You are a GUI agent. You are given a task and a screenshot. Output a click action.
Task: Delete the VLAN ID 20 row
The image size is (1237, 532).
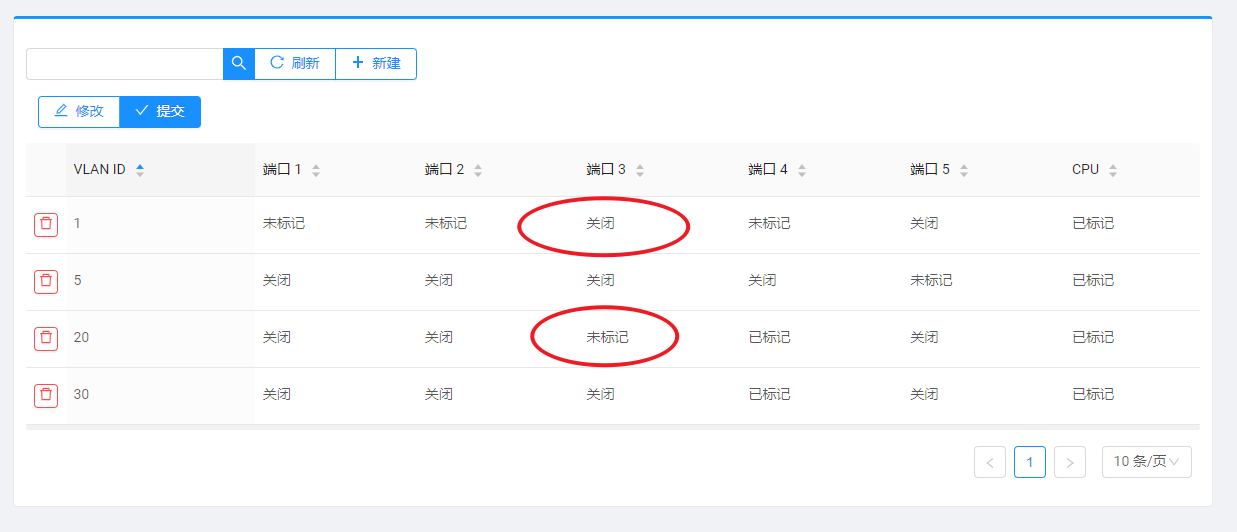[x=46, y=338]
